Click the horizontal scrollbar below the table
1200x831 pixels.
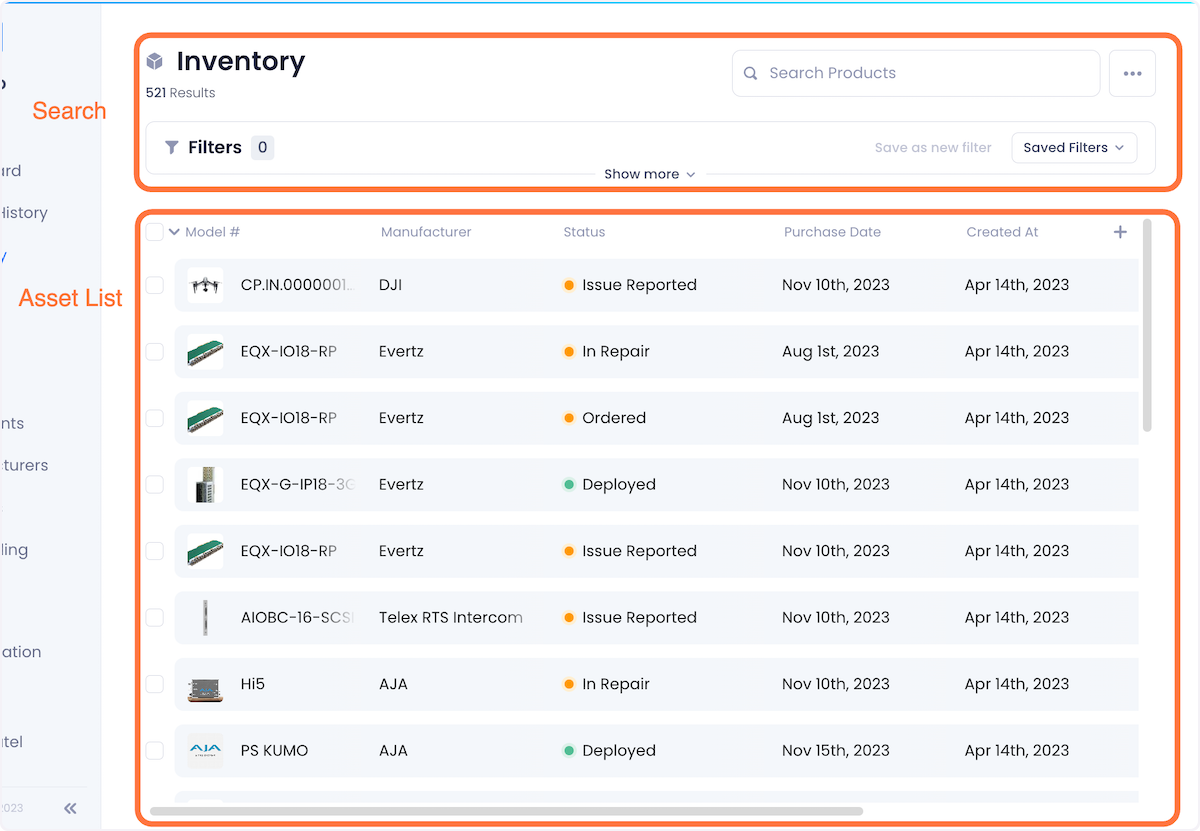click(506, 811)
